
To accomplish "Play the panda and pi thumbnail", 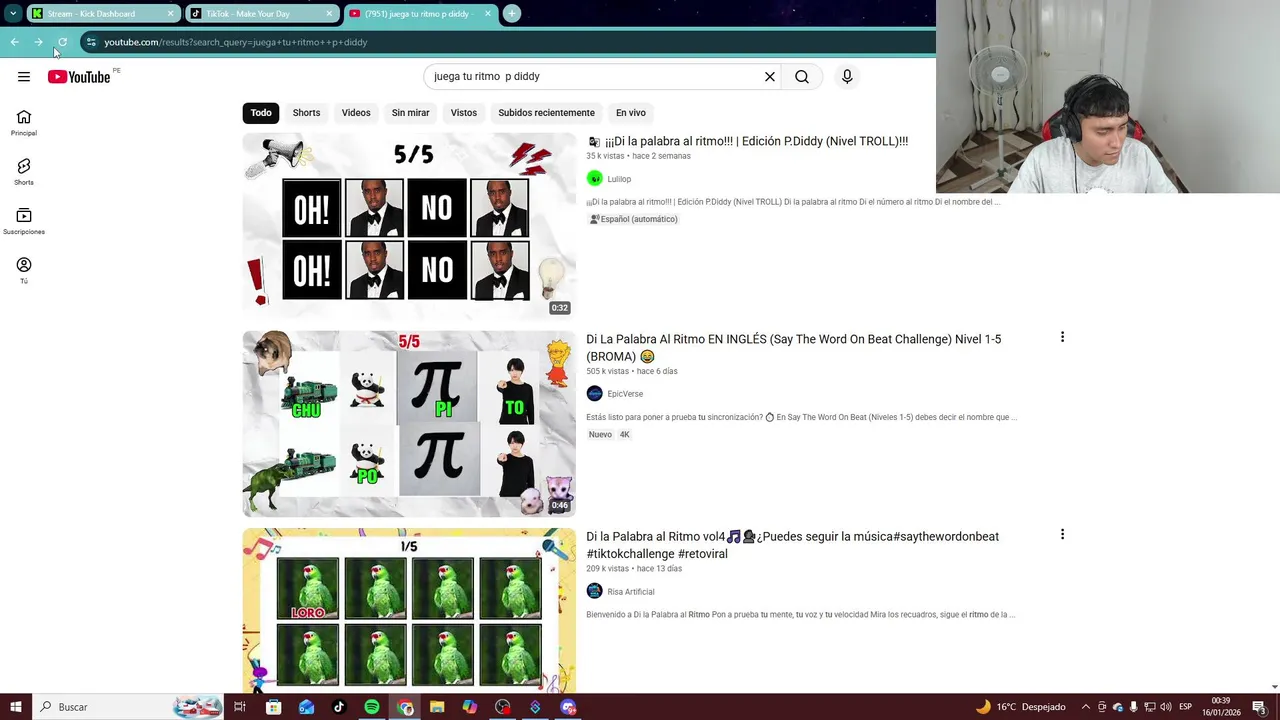I will click(x=409, y=424).
